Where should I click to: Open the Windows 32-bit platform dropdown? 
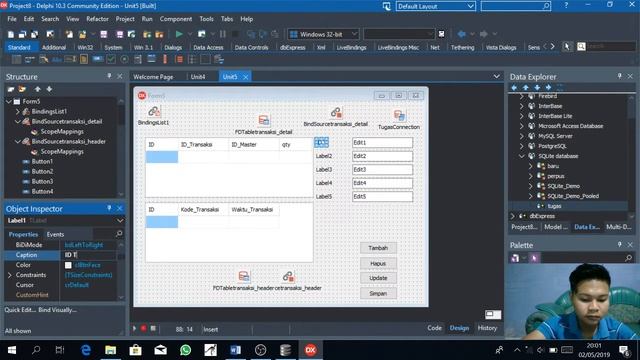[354, 34]
